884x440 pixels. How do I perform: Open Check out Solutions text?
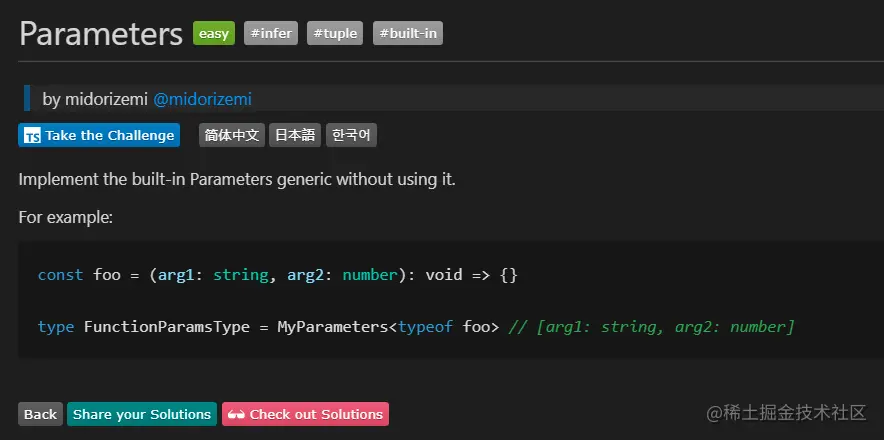point(316,414)
